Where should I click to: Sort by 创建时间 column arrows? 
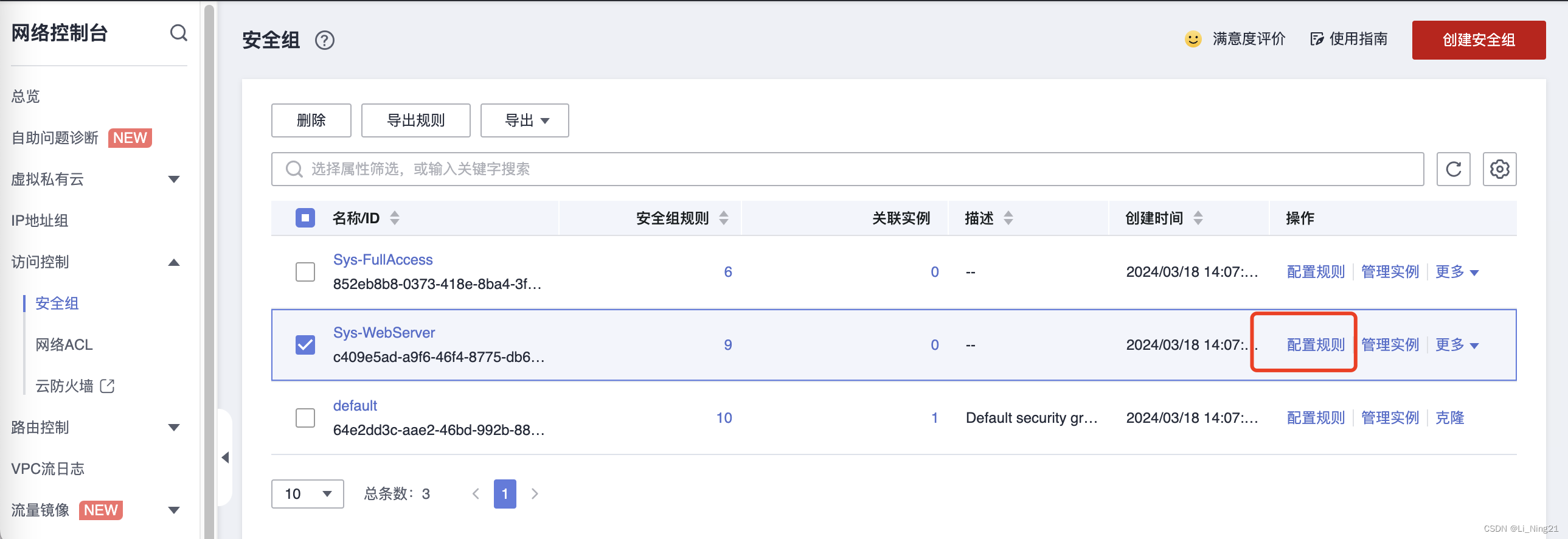(1198, 217)
